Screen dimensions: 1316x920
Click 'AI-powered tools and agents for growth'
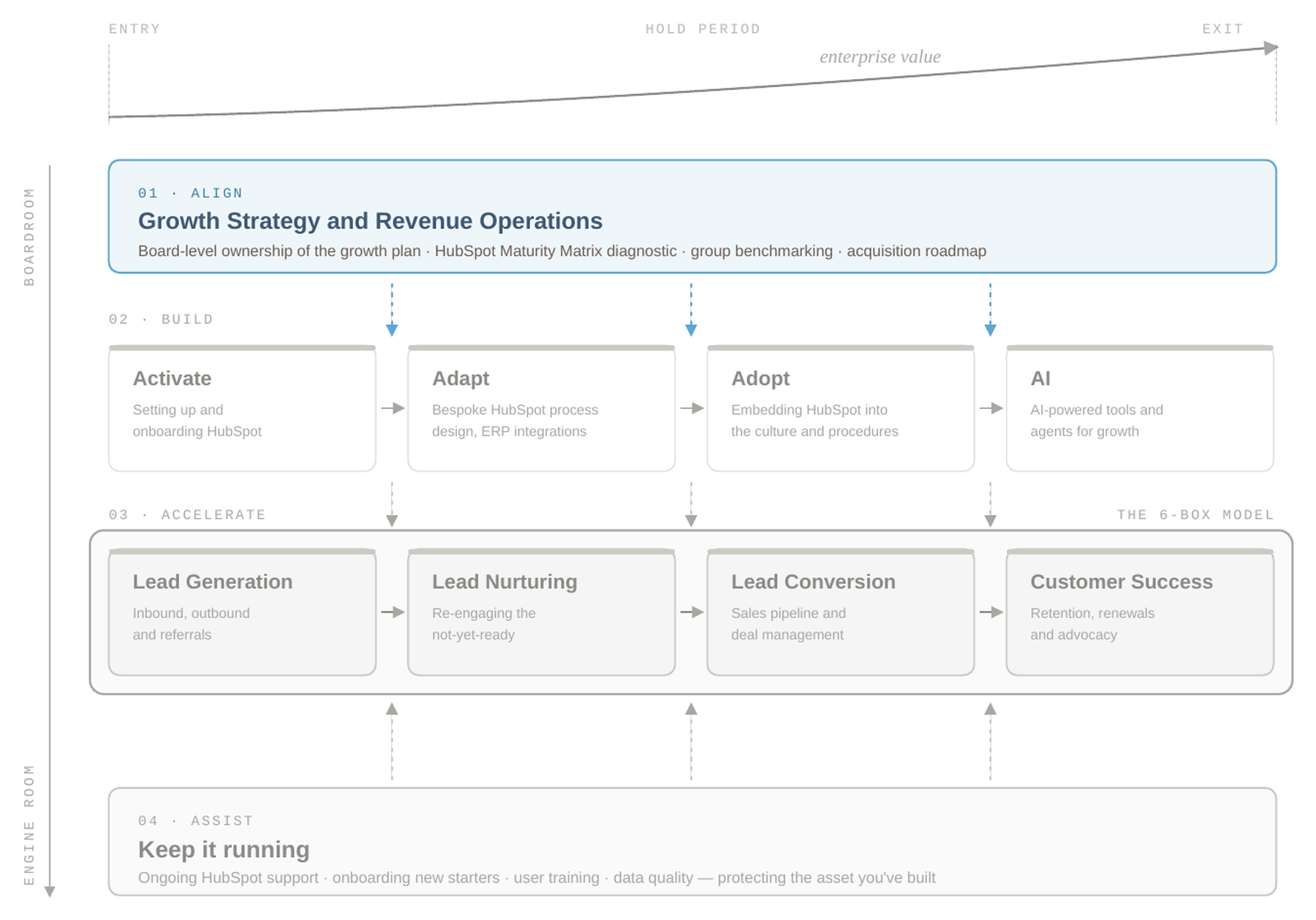click(x=1096, y=421)
